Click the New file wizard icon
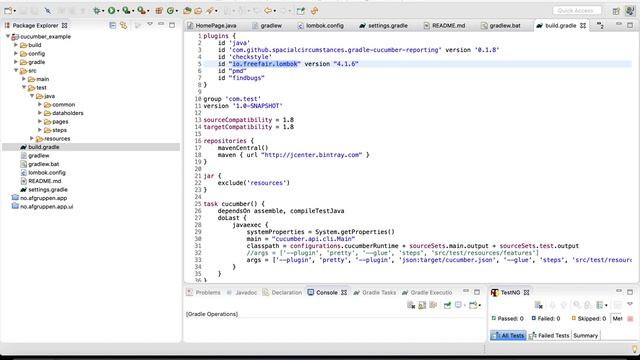The image size is (640, 360). tap(8, 11)
